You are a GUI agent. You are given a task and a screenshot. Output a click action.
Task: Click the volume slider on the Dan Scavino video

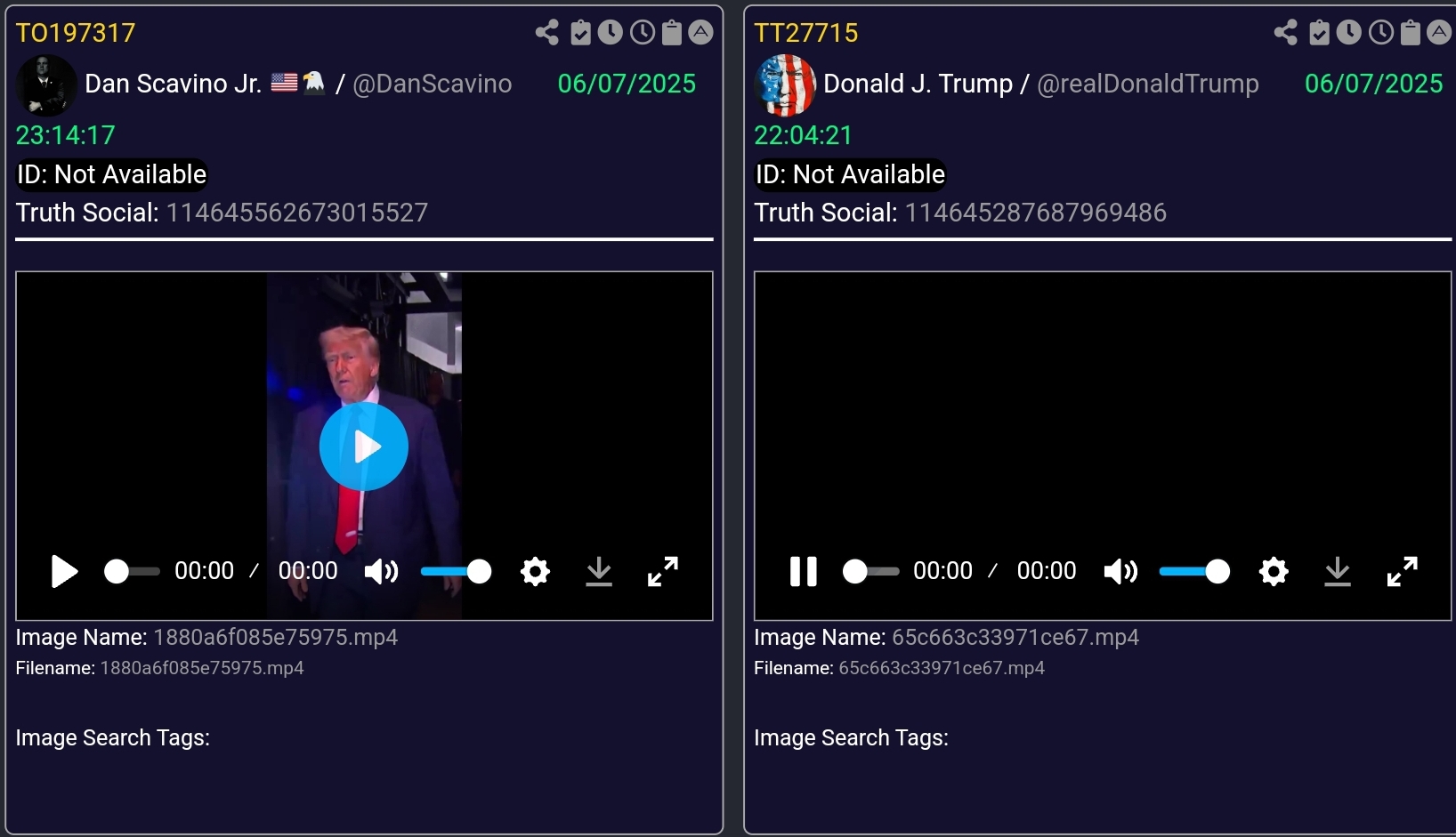[x=456, y=571]
